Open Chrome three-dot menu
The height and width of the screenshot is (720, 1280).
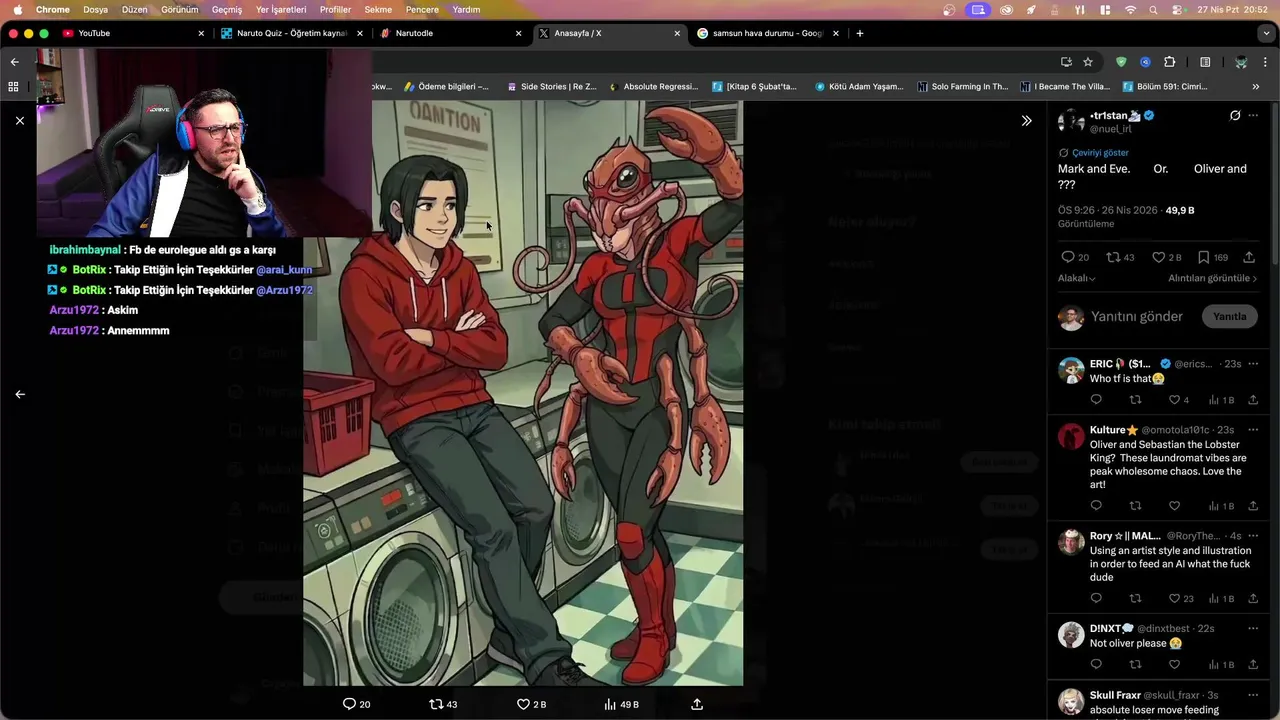click(1266, 62)
